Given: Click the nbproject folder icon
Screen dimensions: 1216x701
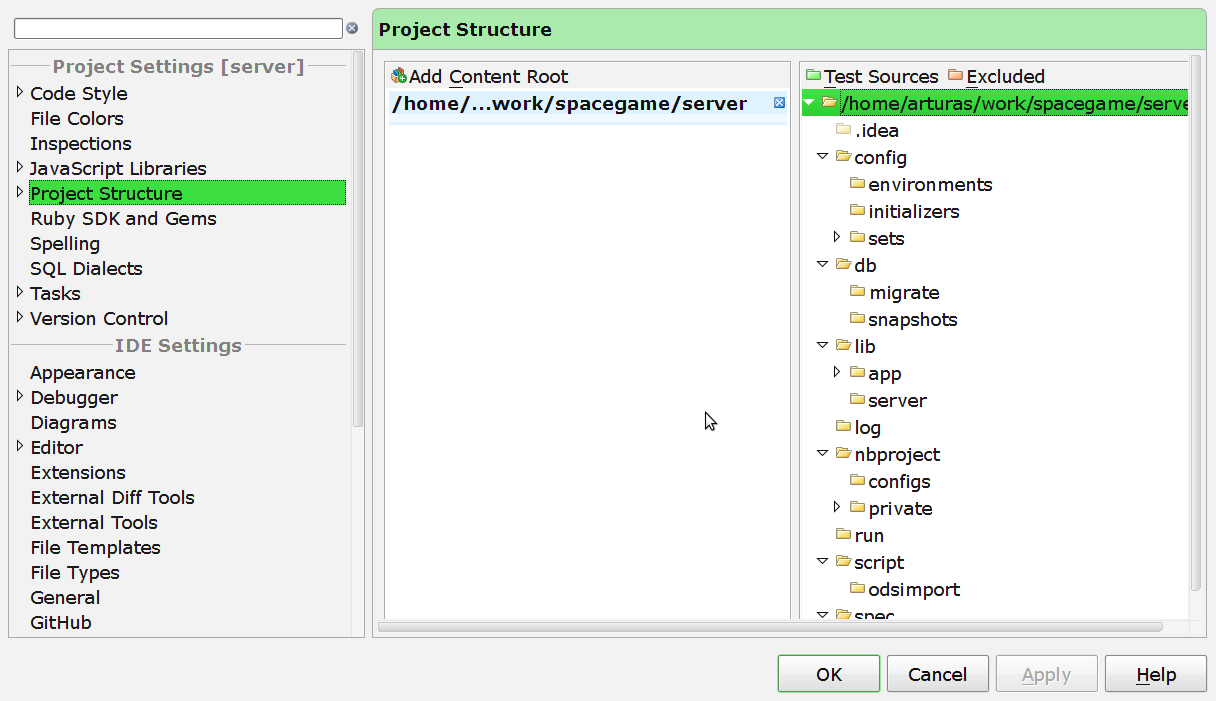Looking at the screenshot, I should (843, 454).
